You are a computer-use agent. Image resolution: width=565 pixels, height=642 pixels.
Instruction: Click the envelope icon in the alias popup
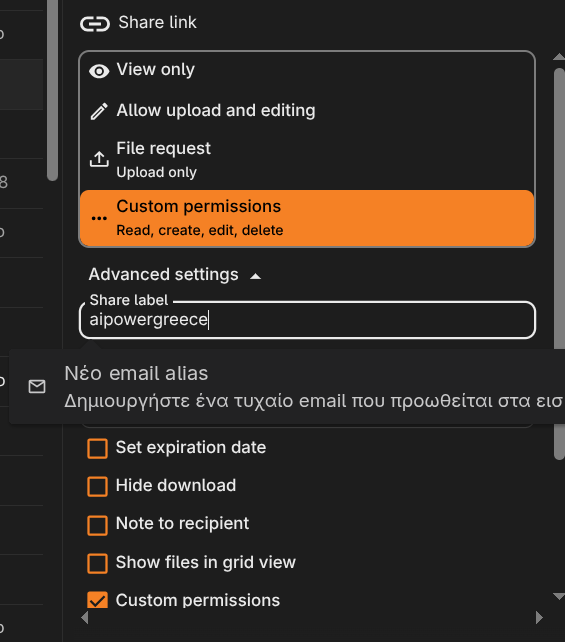click(x=37, y=387)
